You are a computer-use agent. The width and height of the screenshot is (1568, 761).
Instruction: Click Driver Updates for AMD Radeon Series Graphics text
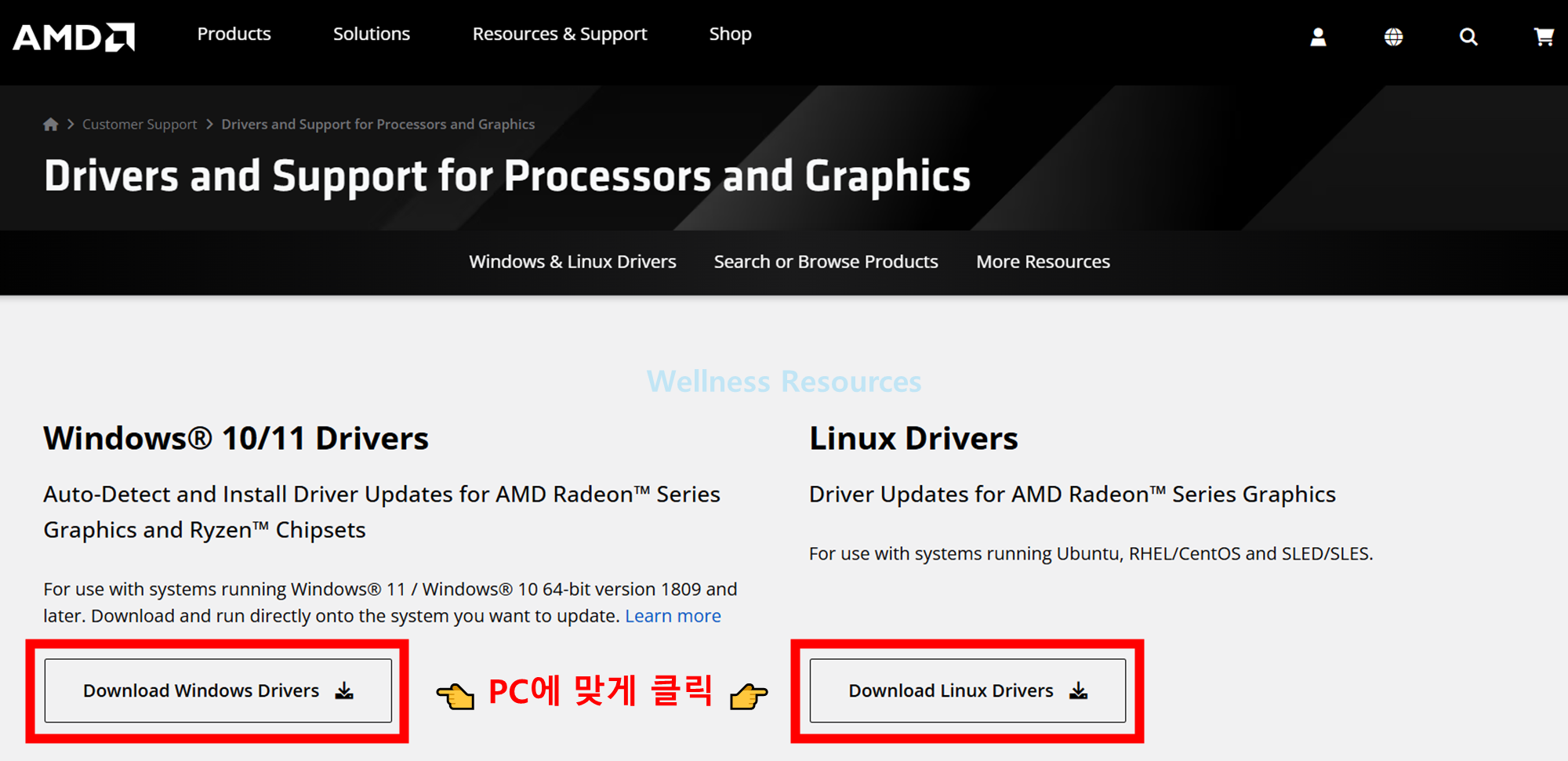1073,495
